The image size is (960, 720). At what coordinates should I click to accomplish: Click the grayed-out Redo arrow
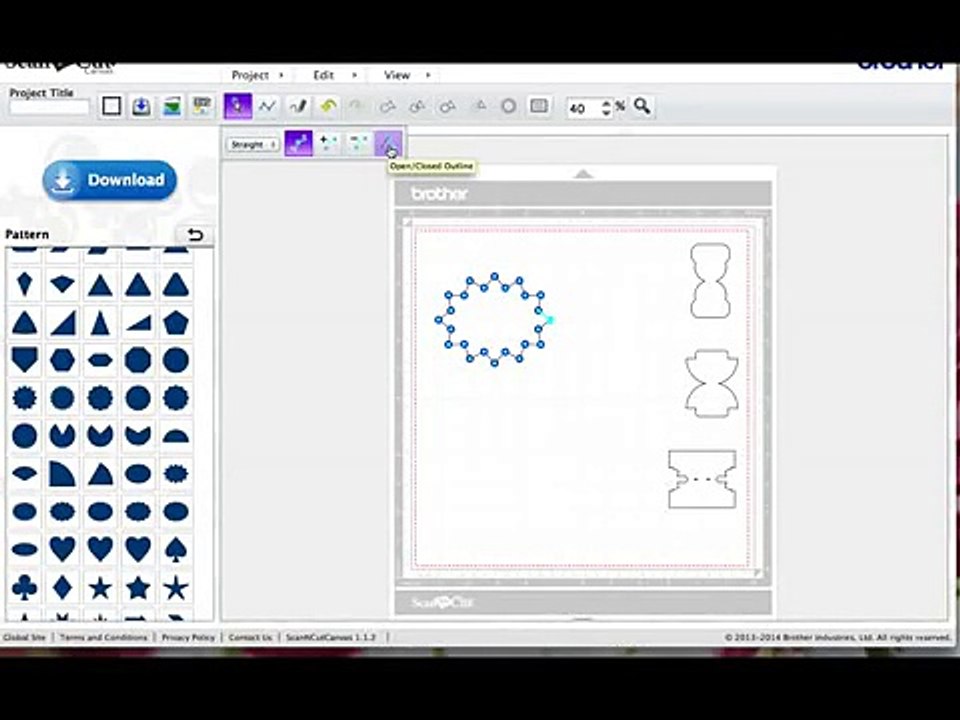click(x=356, y=107)
